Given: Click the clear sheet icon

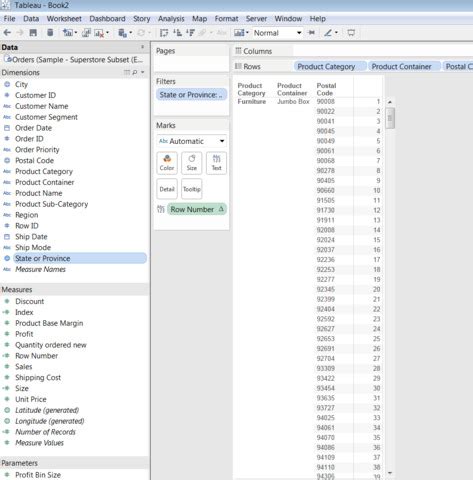Looking at the screenshot, I should (x=99, y=33).
